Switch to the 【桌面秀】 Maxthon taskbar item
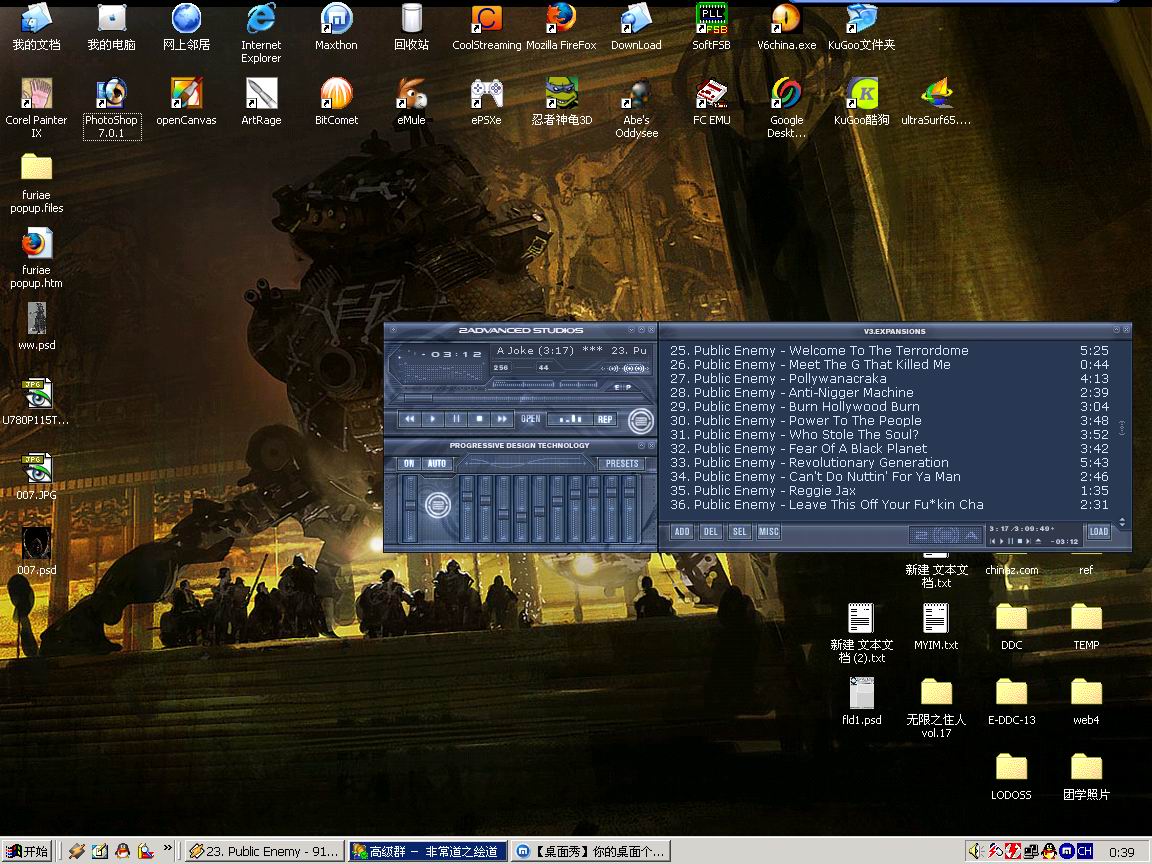 coord(591,852)
